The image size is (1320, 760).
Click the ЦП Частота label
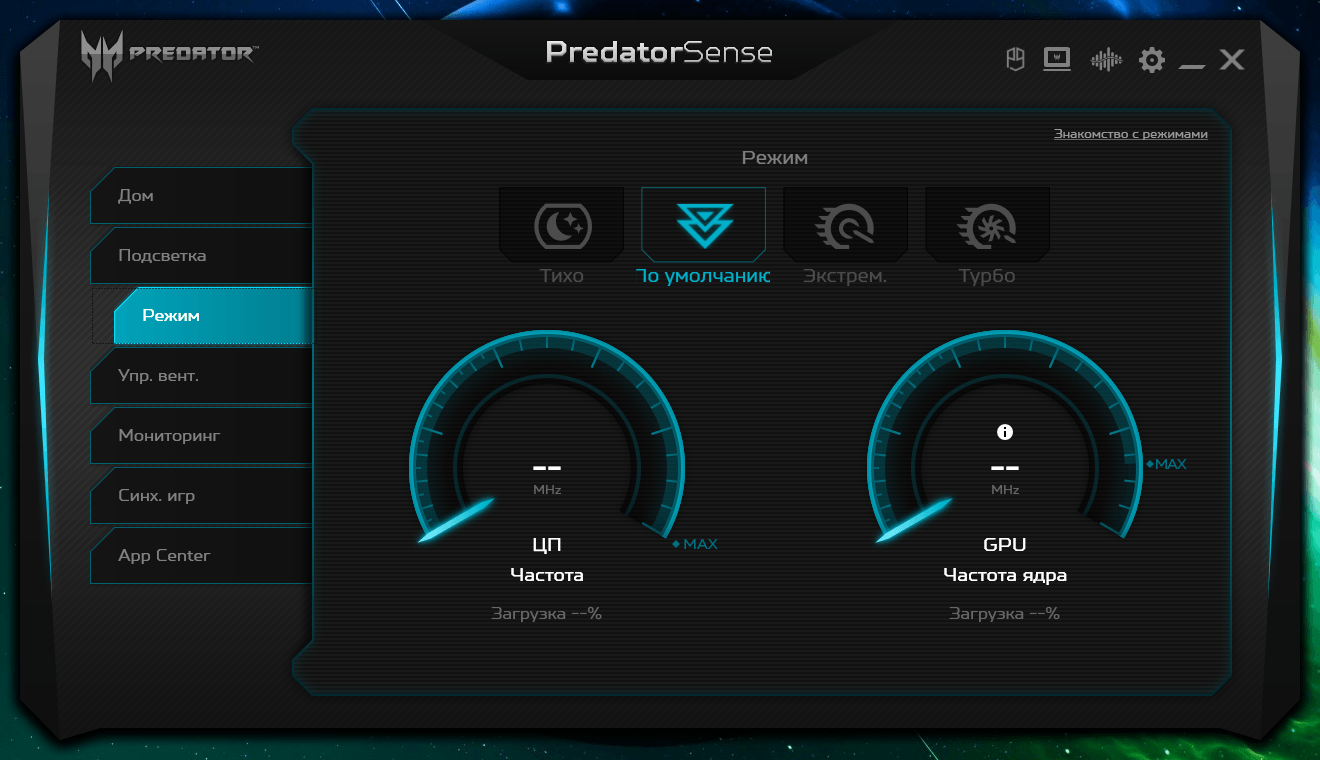pyautogui.click(x=547, y=560)
